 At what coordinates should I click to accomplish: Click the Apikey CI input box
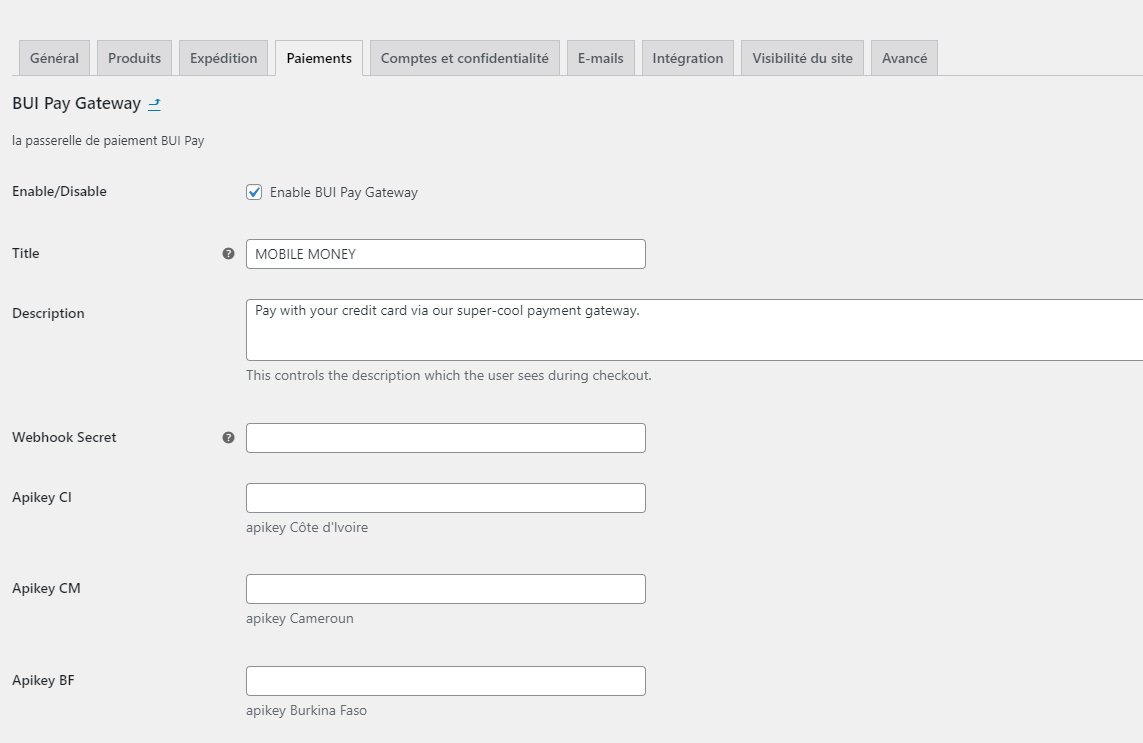(x=445, y=497)
